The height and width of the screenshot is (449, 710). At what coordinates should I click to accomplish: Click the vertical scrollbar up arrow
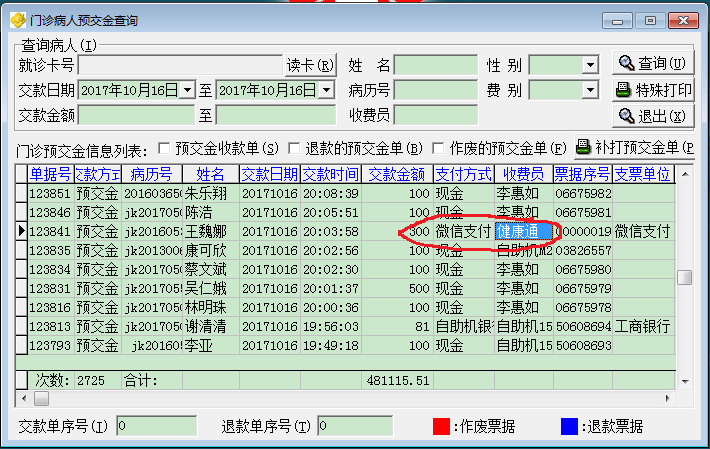tap(685, 174)
